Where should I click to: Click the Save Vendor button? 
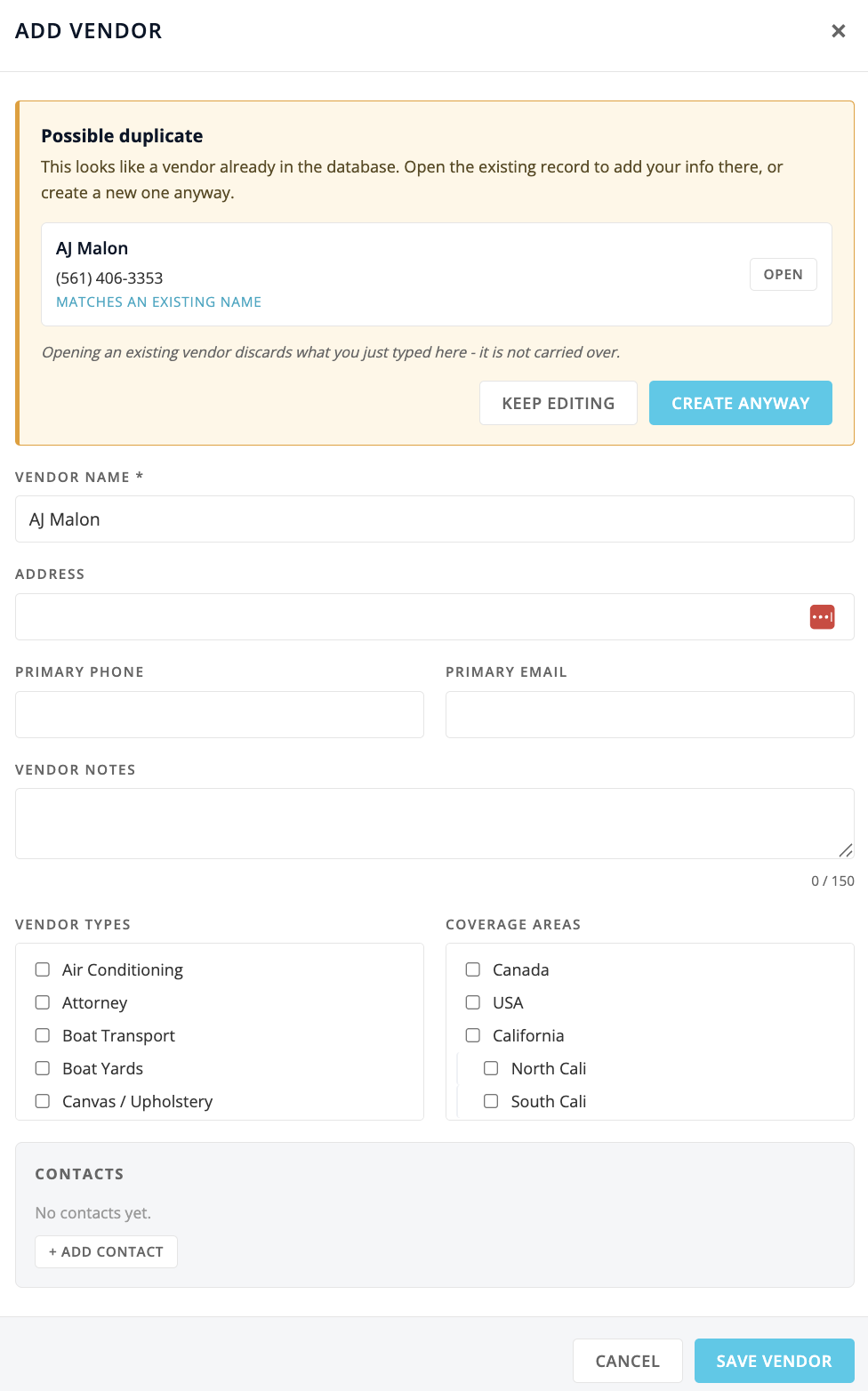coord(774,1361)
